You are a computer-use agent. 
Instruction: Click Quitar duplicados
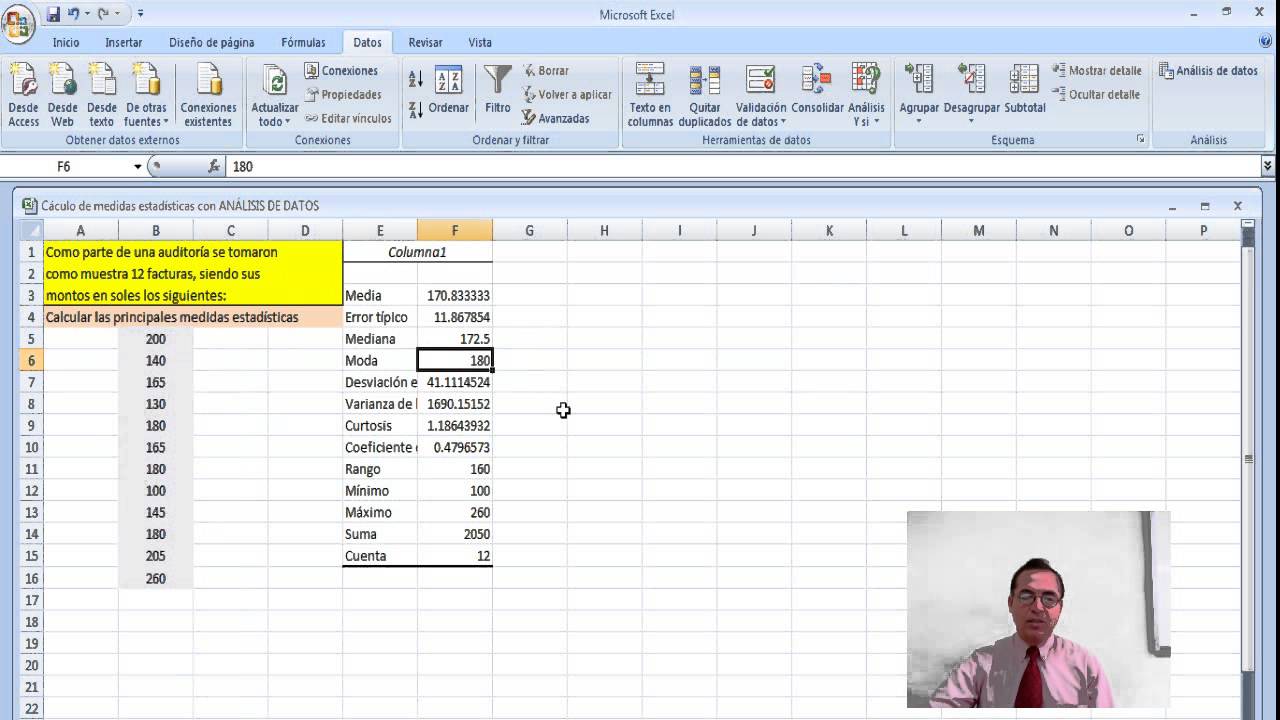(x=704, y=95)
